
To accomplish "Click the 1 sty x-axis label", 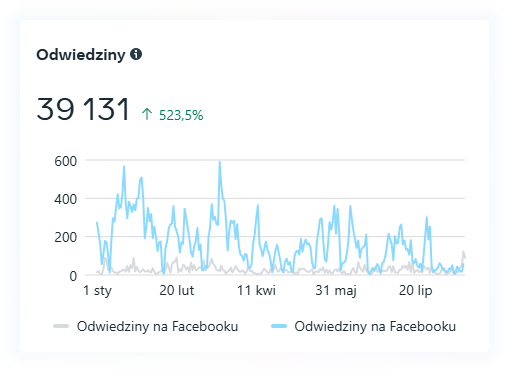I will [x=97, y=290].
